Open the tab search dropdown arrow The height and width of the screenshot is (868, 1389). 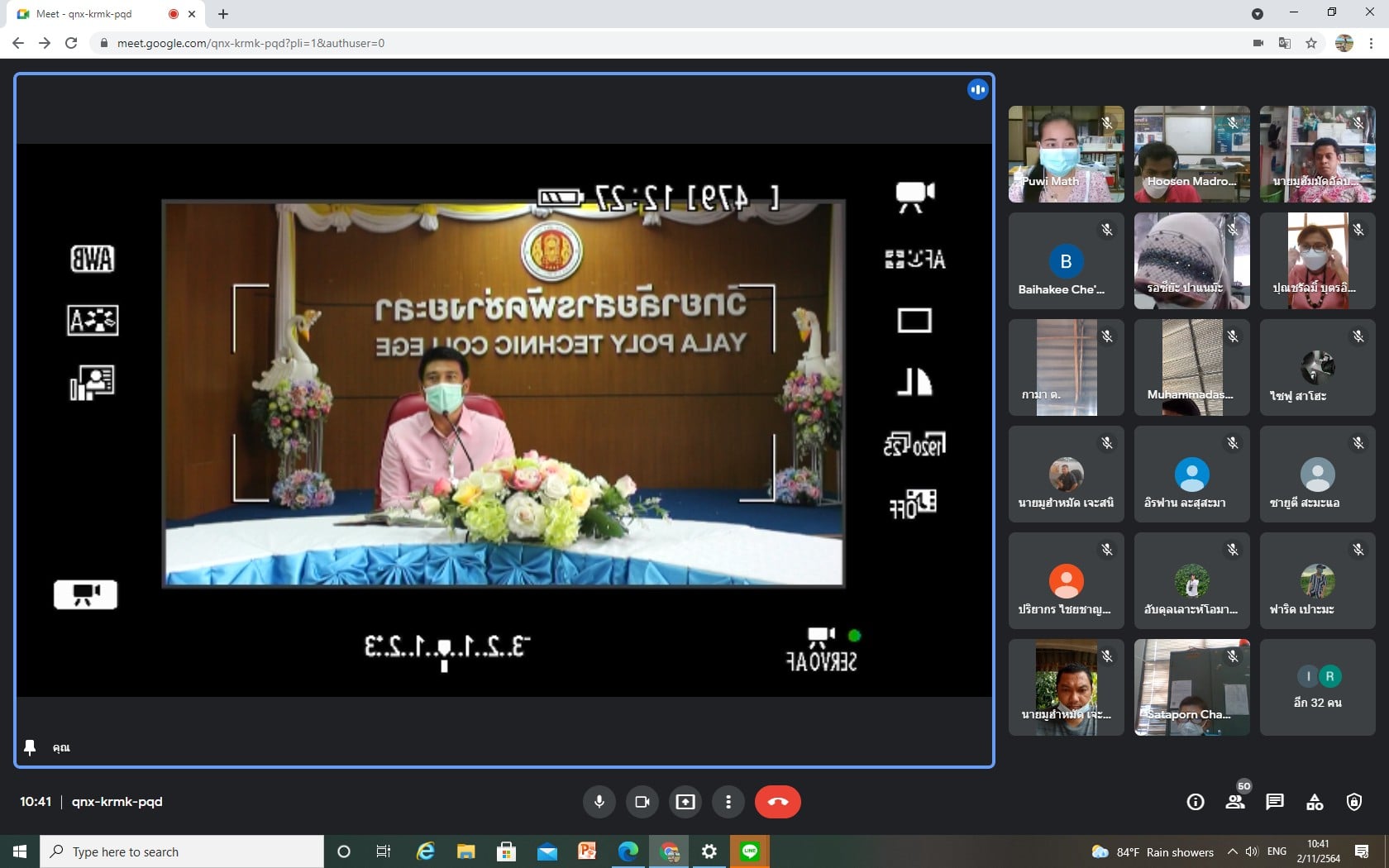pos(1257,14)
